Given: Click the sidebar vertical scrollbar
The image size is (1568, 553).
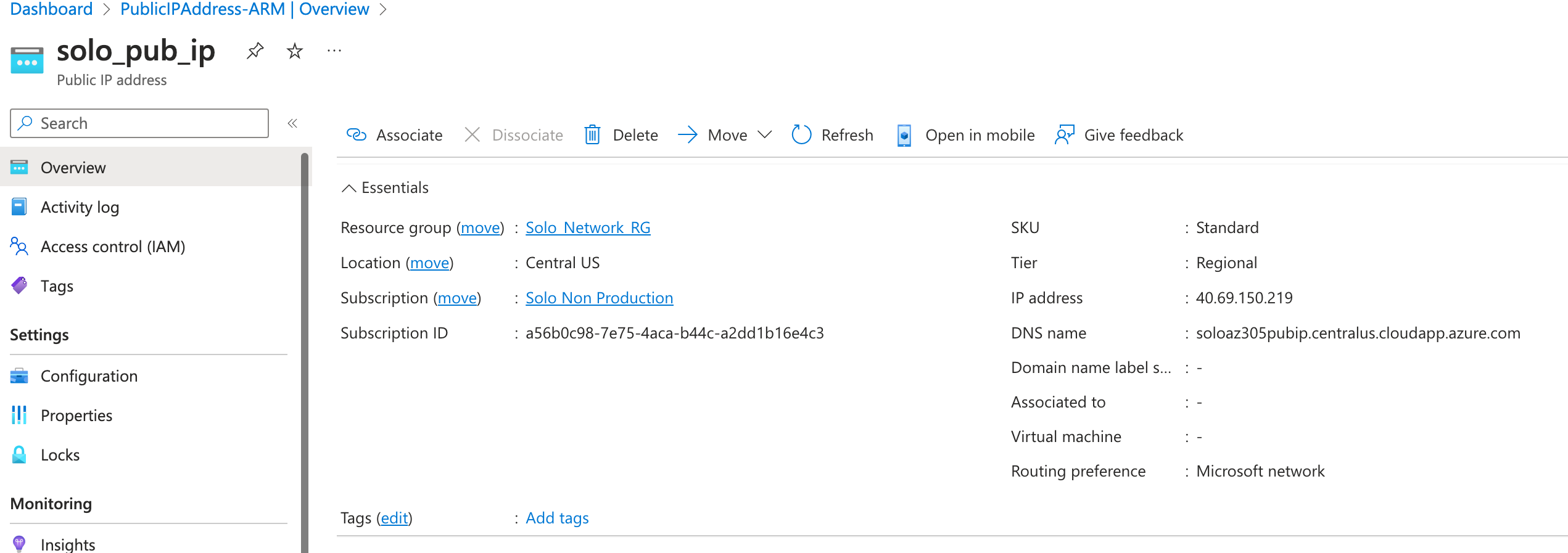Looking at the screenshot, I should coord(305,353).
